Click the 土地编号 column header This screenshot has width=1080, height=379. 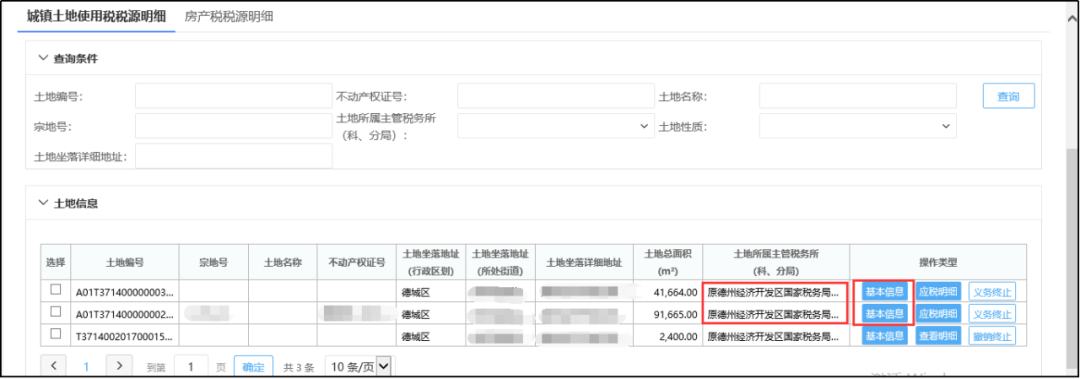coord(125,263)
